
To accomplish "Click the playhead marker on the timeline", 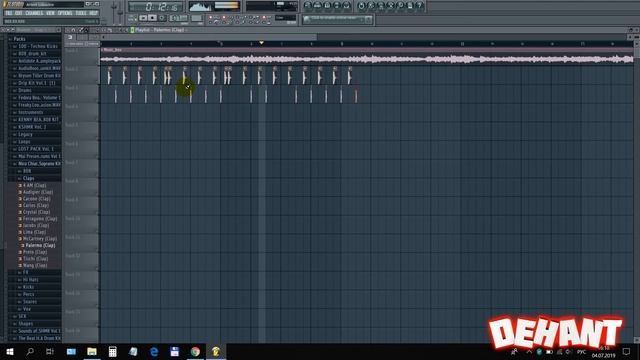I will (261, 43).
